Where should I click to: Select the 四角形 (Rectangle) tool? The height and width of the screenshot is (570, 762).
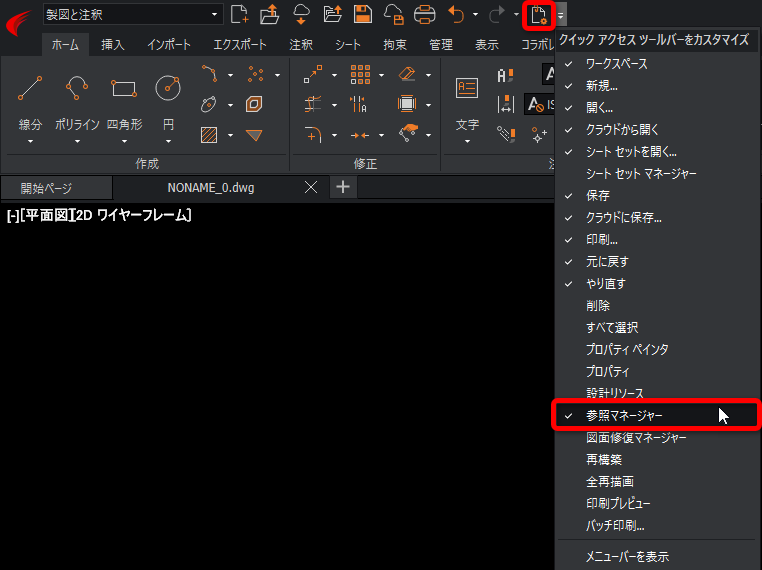click(124, 90)
